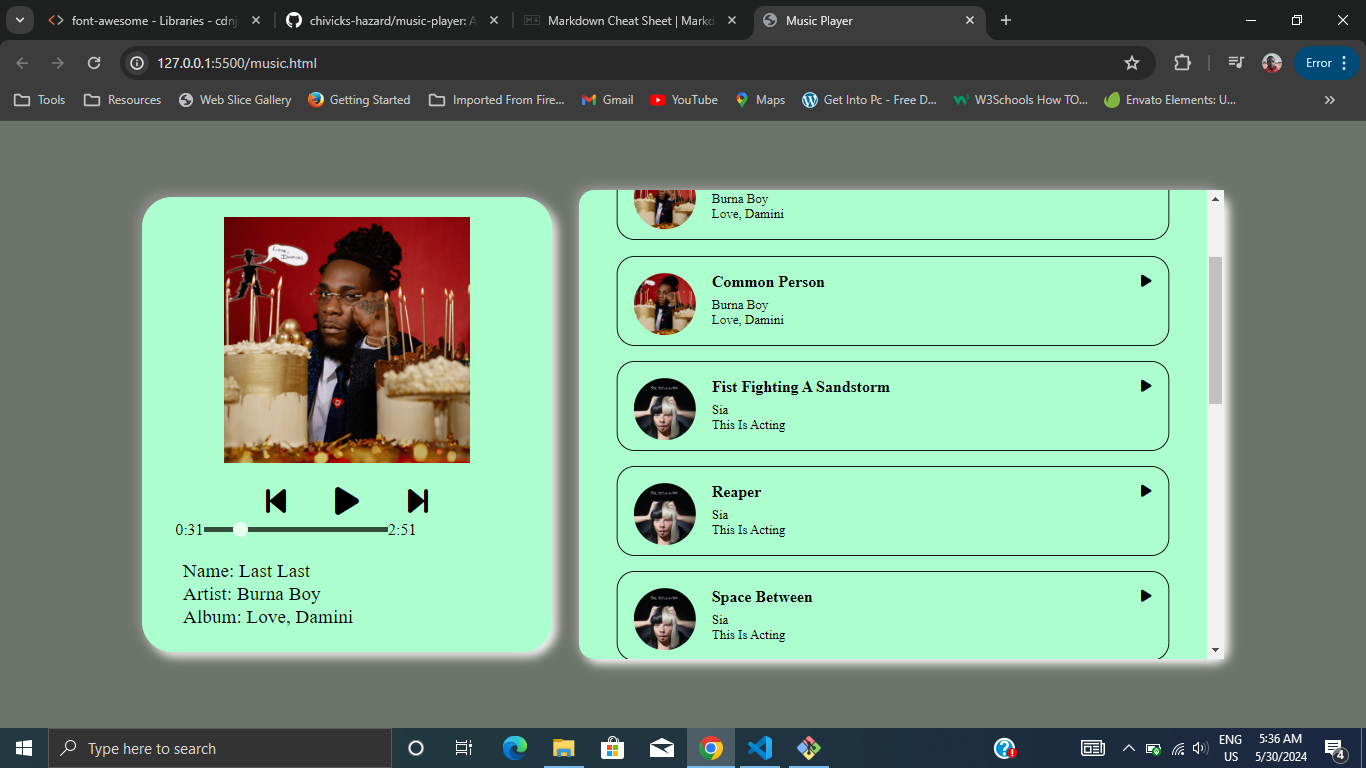Click the address bar URL
Screen dimensions: 1366x768
coord(237,63)
